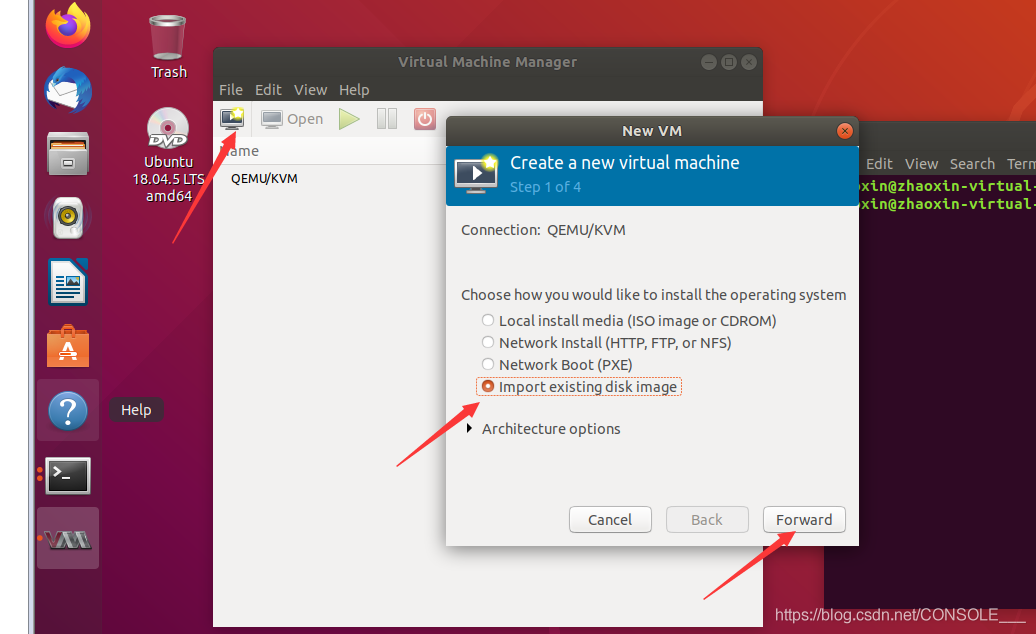Open the Files manager in dock
Image resolution: width=1036 pixels, height=634 pixels.
(68, 153)
